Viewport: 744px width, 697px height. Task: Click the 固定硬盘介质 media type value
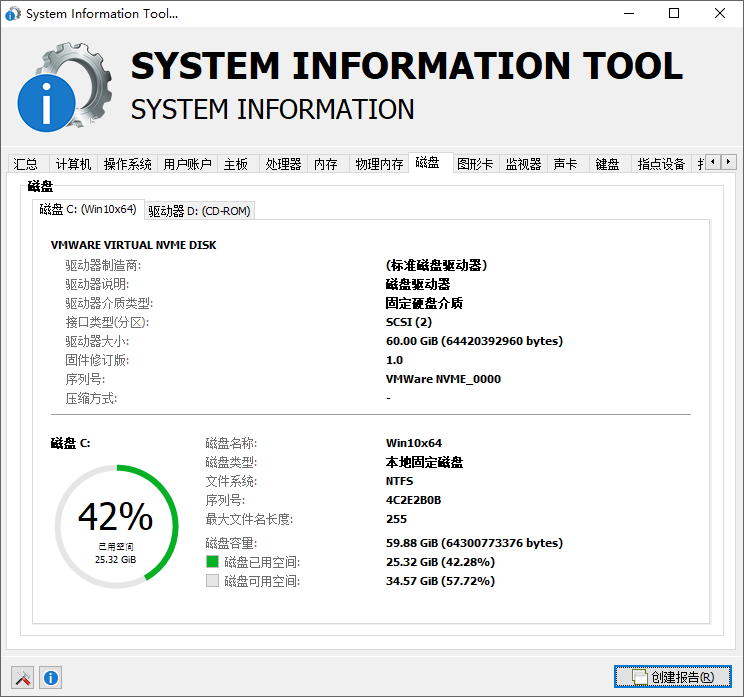coord(424,303)
